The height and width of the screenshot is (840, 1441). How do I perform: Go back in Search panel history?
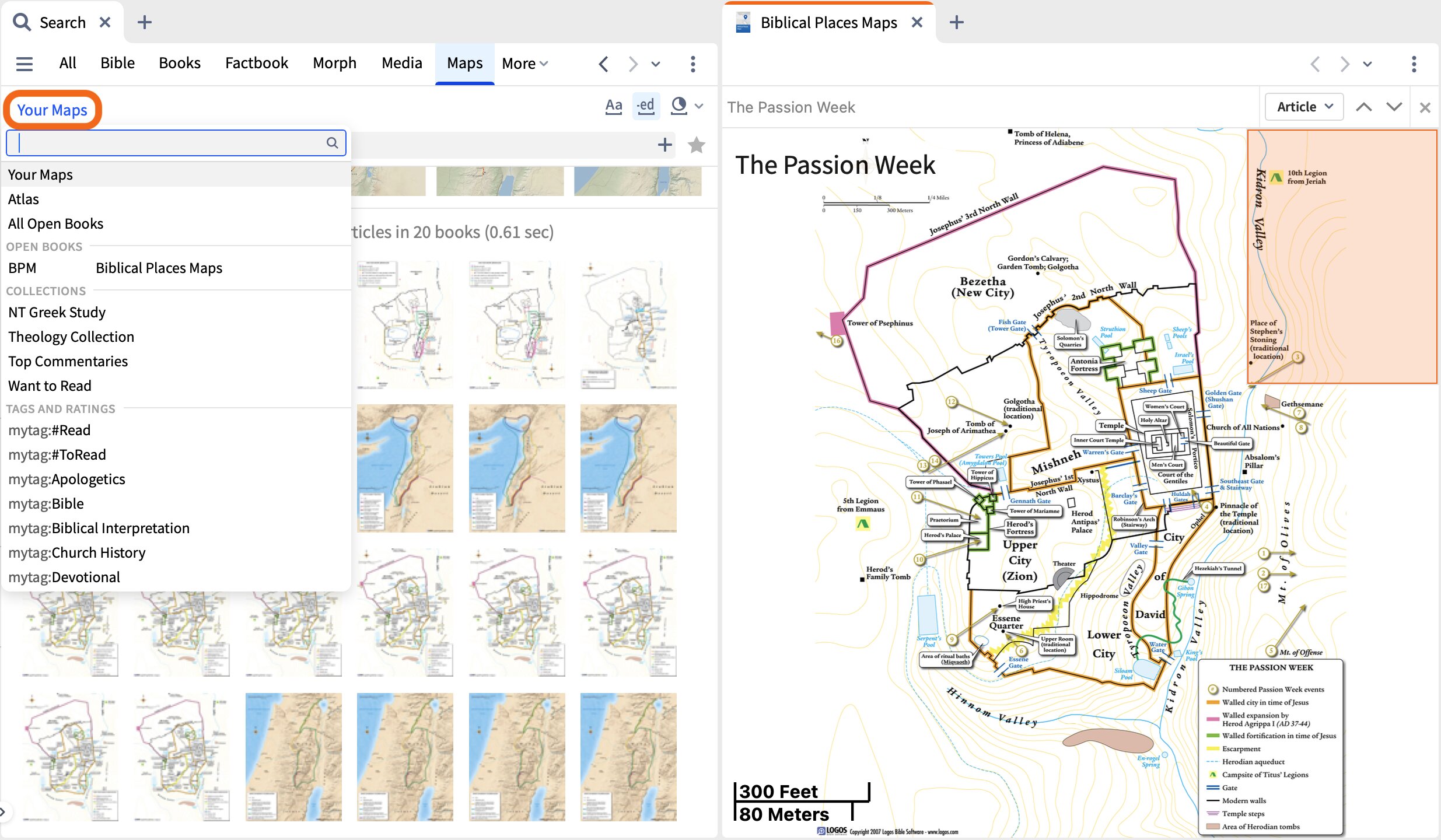(x=604, y=64)
